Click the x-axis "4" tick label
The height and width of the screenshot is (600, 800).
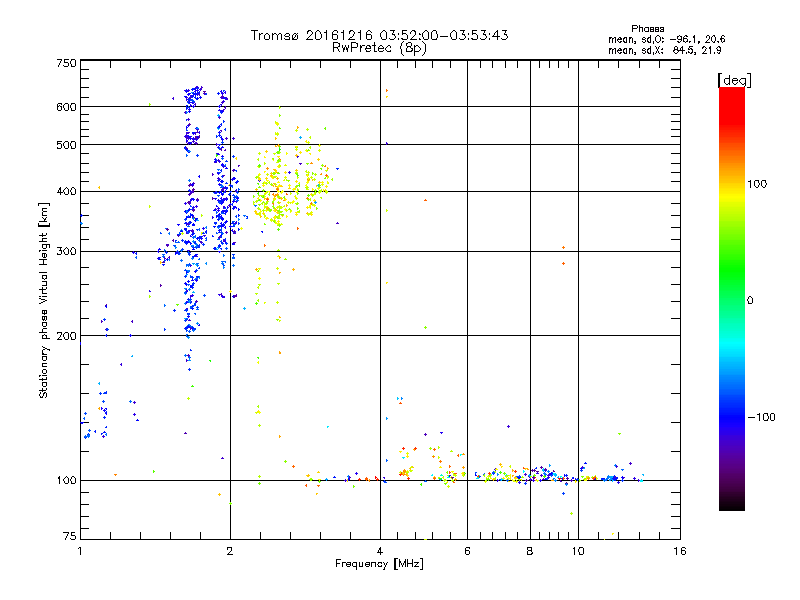tap(380, 551)
